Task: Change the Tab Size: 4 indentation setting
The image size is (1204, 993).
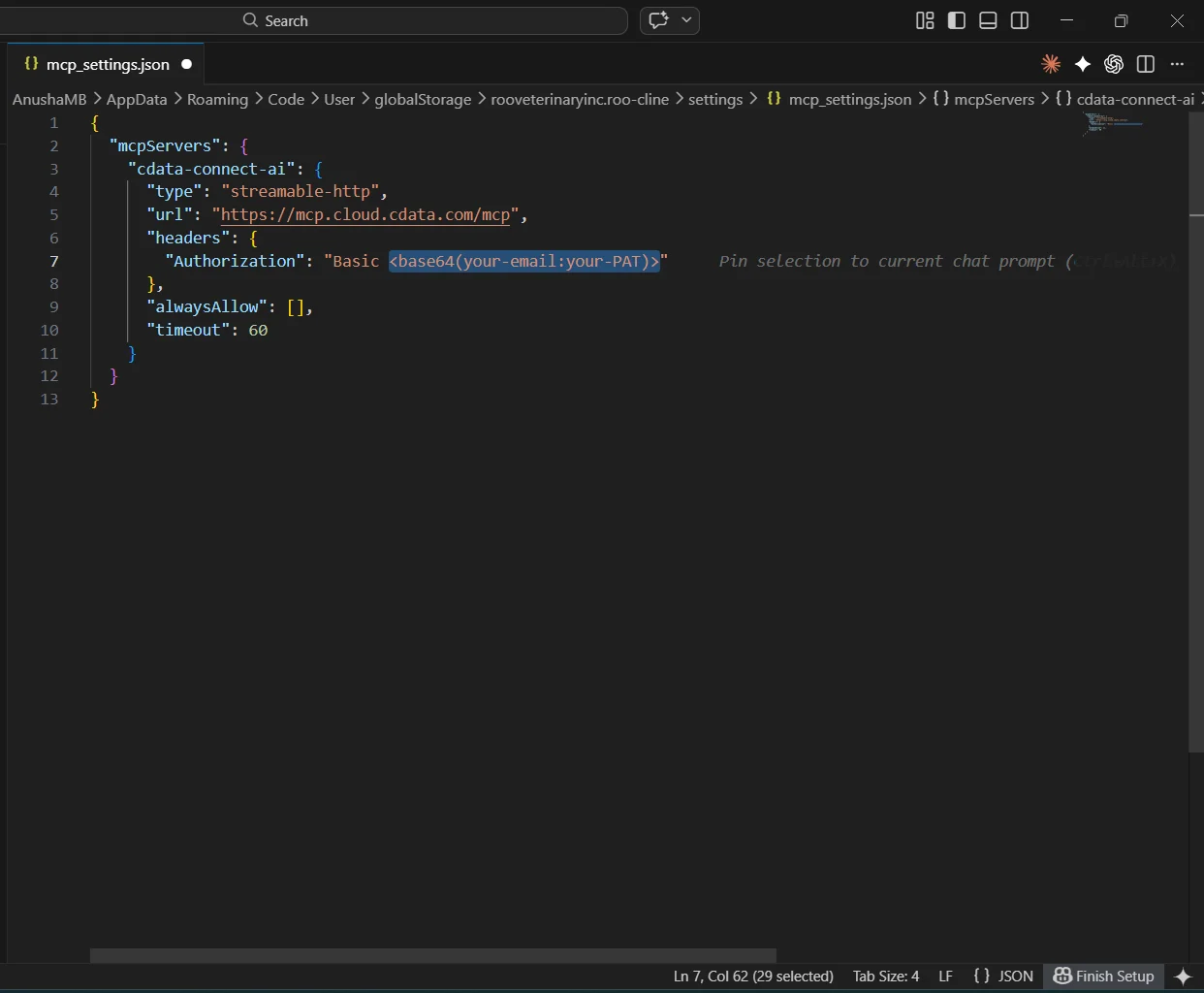Action: pyautogui.click(x=885, y=976)
